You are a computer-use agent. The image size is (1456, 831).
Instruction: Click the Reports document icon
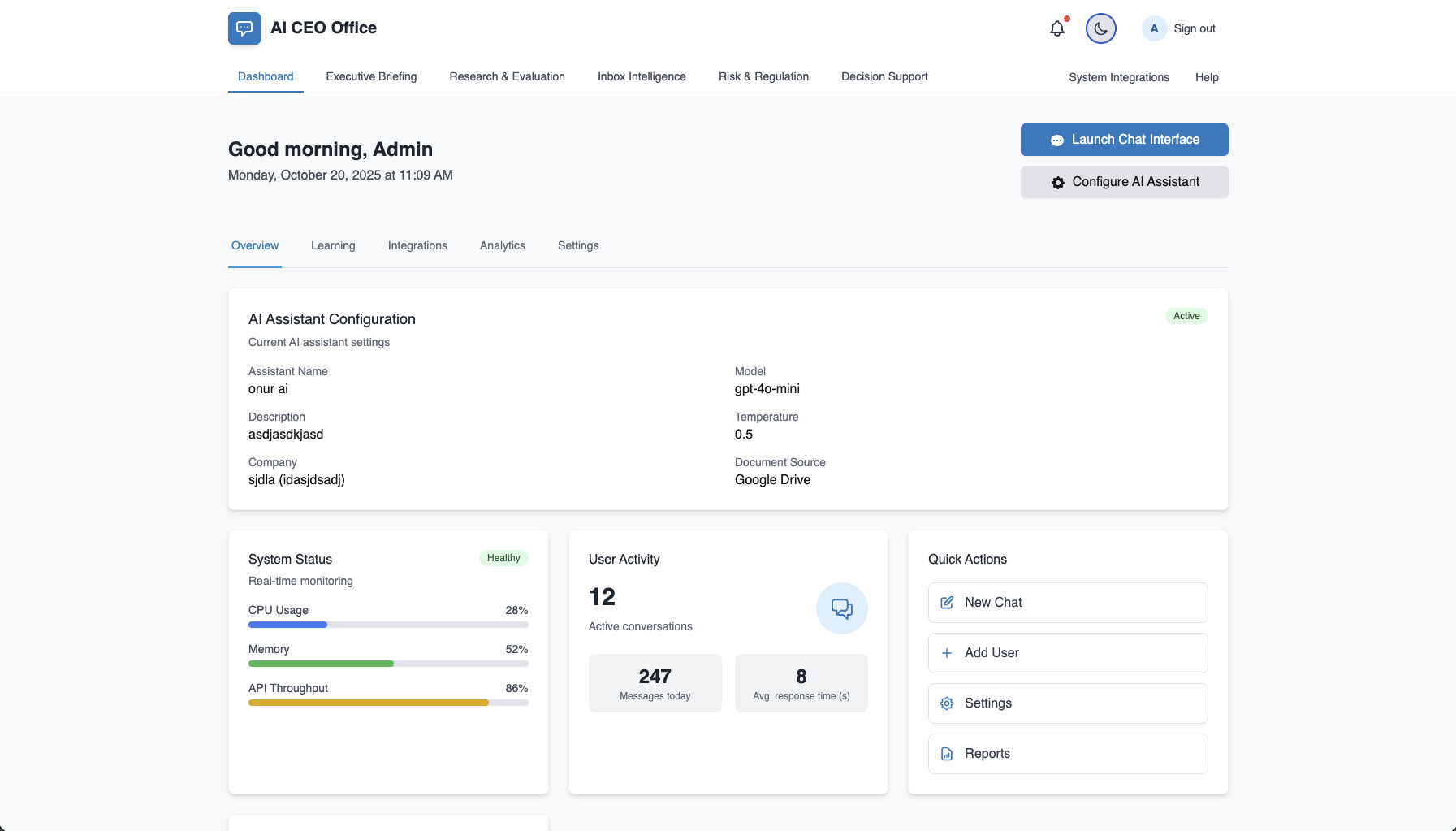click(x=946, y=753)
